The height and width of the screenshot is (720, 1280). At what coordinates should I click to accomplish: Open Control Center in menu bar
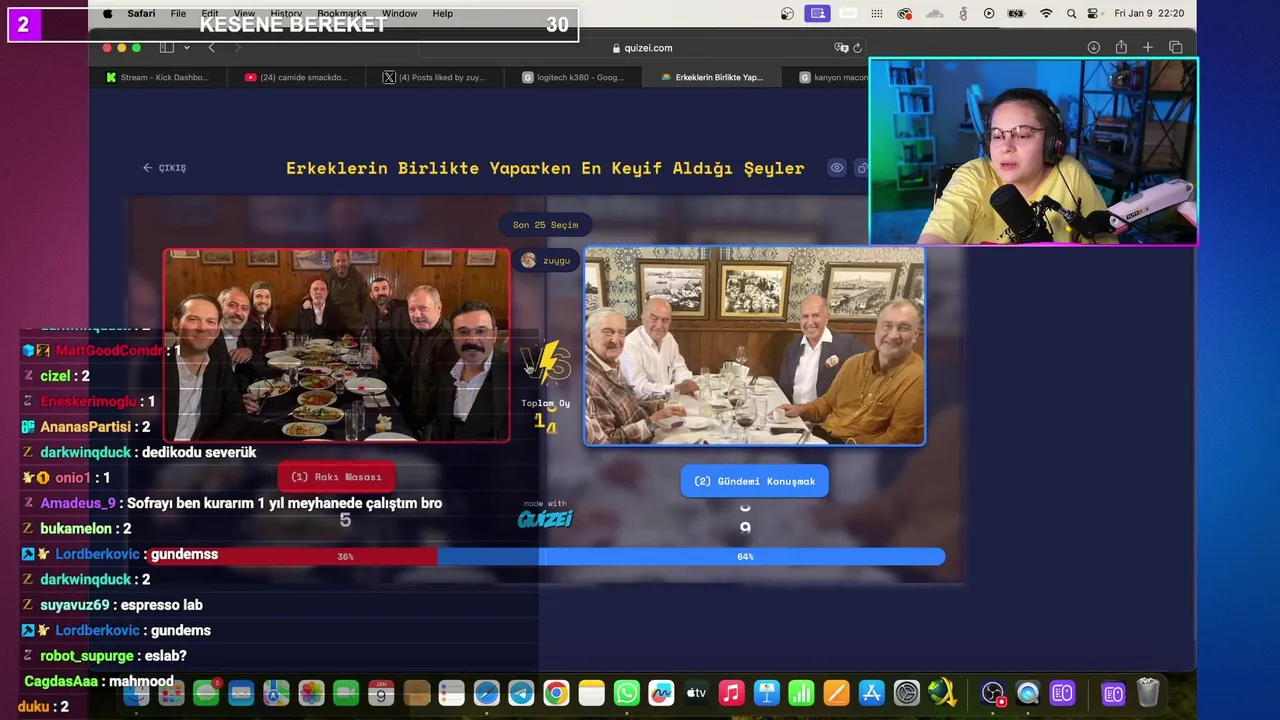(1094, 14)
